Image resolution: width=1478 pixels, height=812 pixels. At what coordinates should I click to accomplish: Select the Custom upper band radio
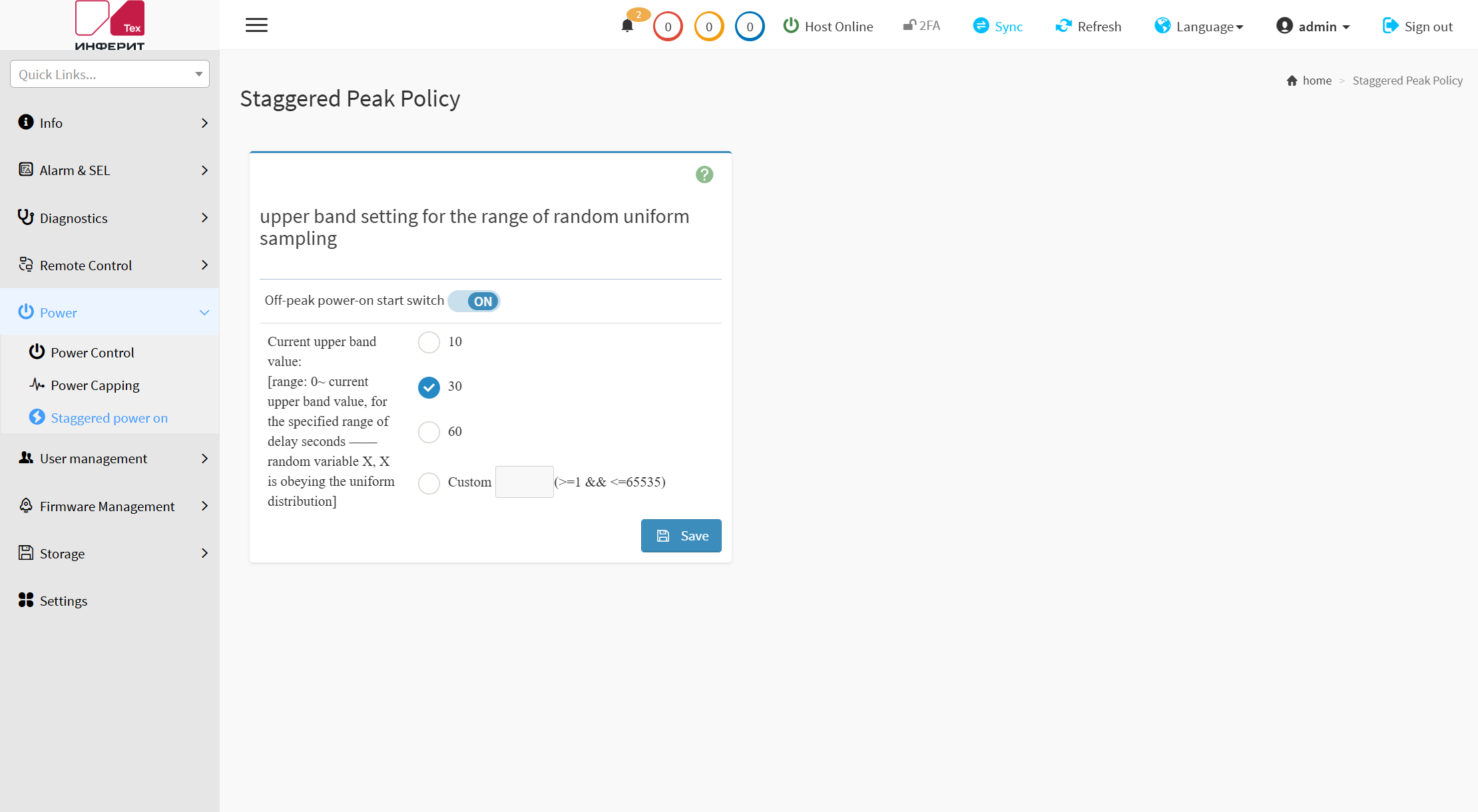[x=429, y=483]
